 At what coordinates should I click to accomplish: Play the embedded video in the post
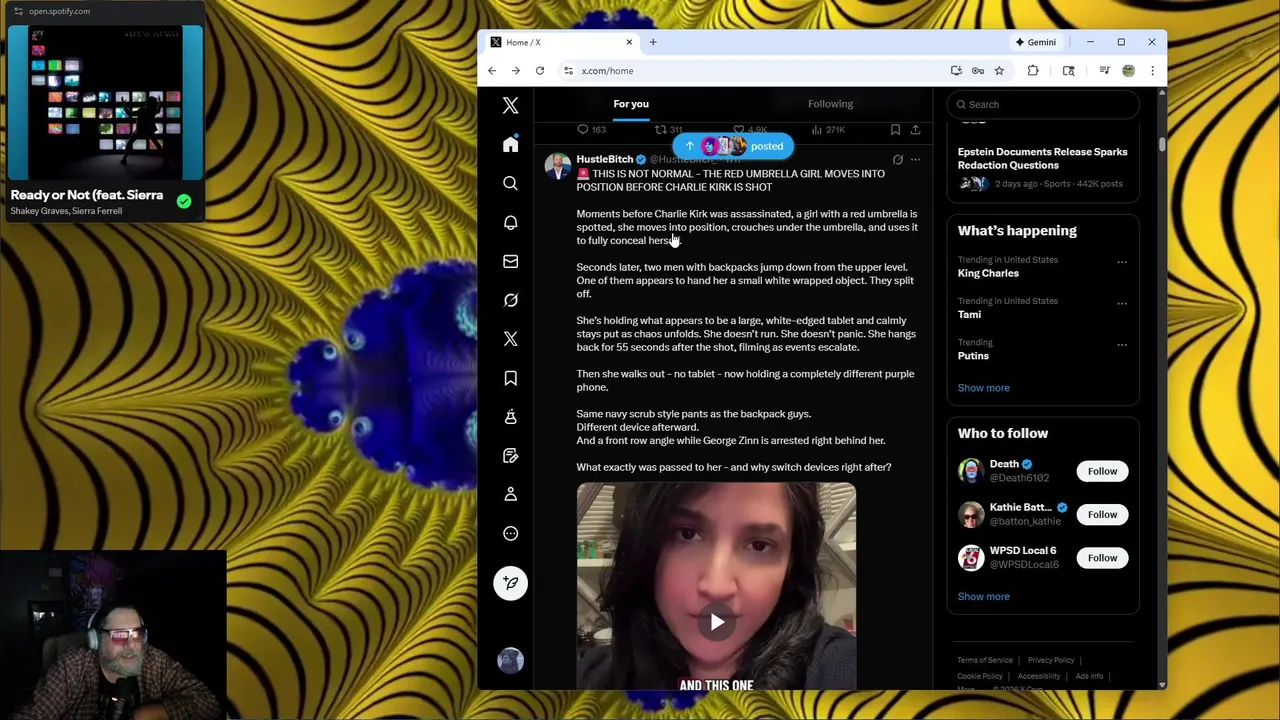point(717,622)
